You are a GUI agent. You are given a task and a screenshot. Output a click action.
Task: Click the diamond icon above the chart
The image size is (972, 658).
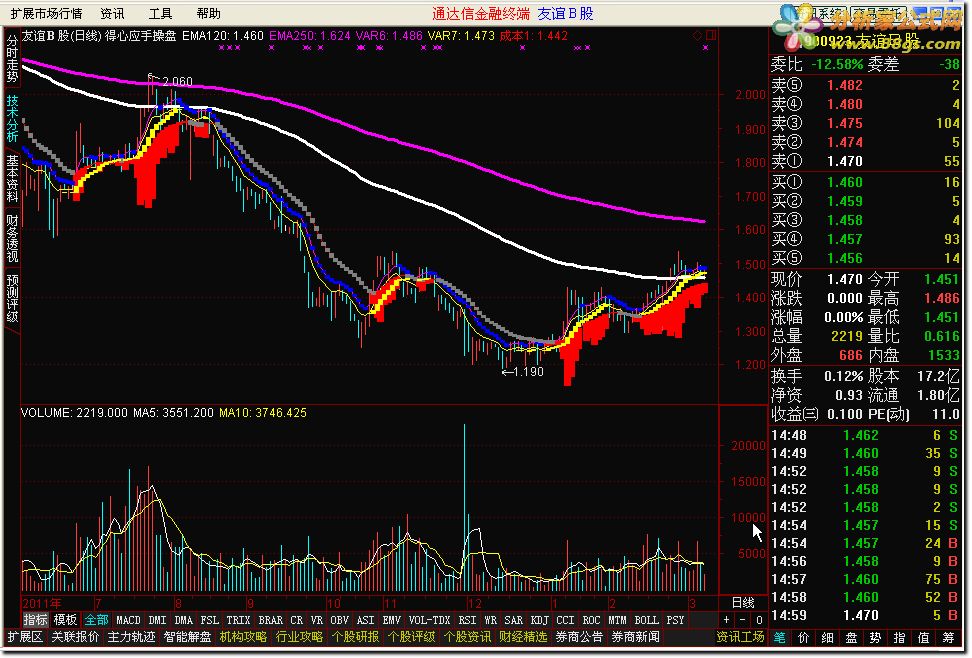[697, 36]
